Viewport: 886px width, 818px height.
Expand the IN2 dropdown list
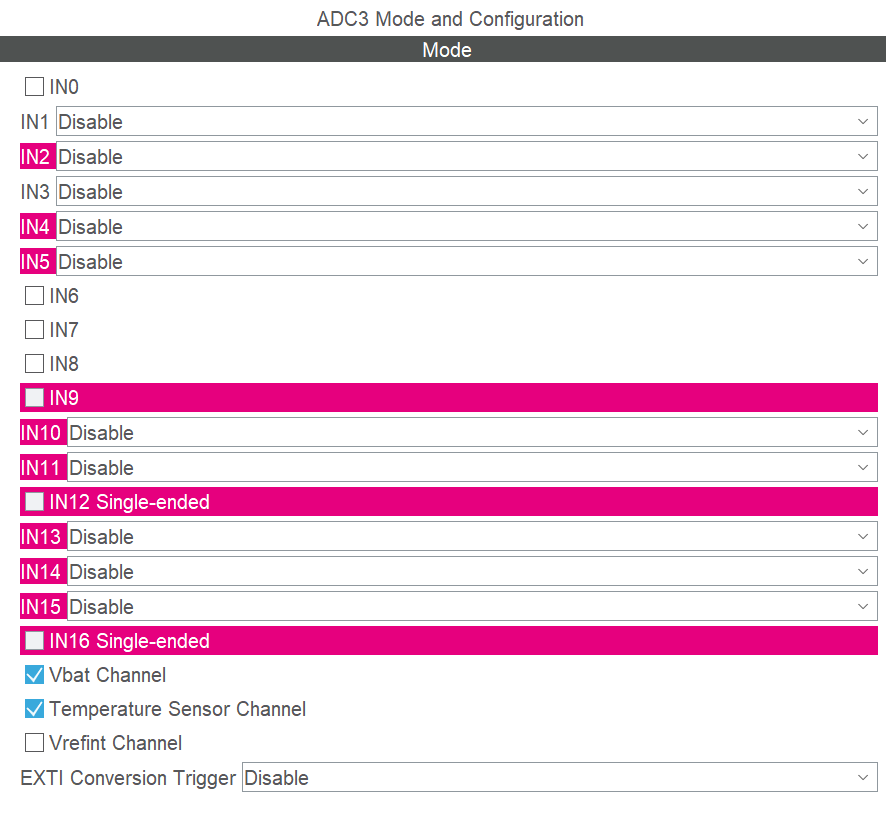(x=466, y=157)
